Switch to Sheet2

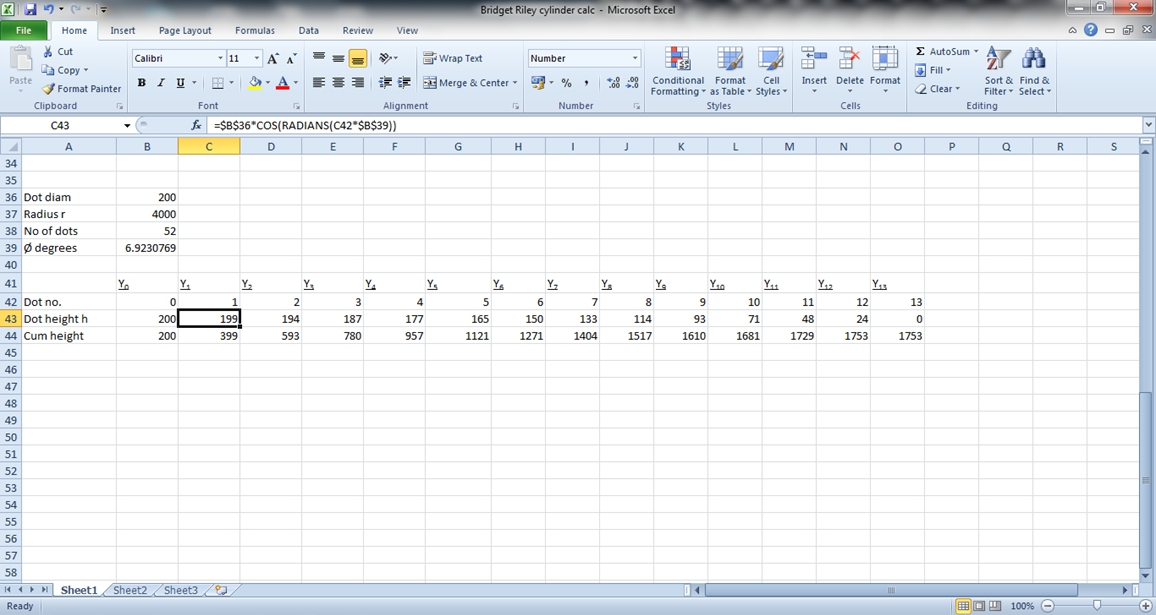pyautogui.click(x=129, y=590)
